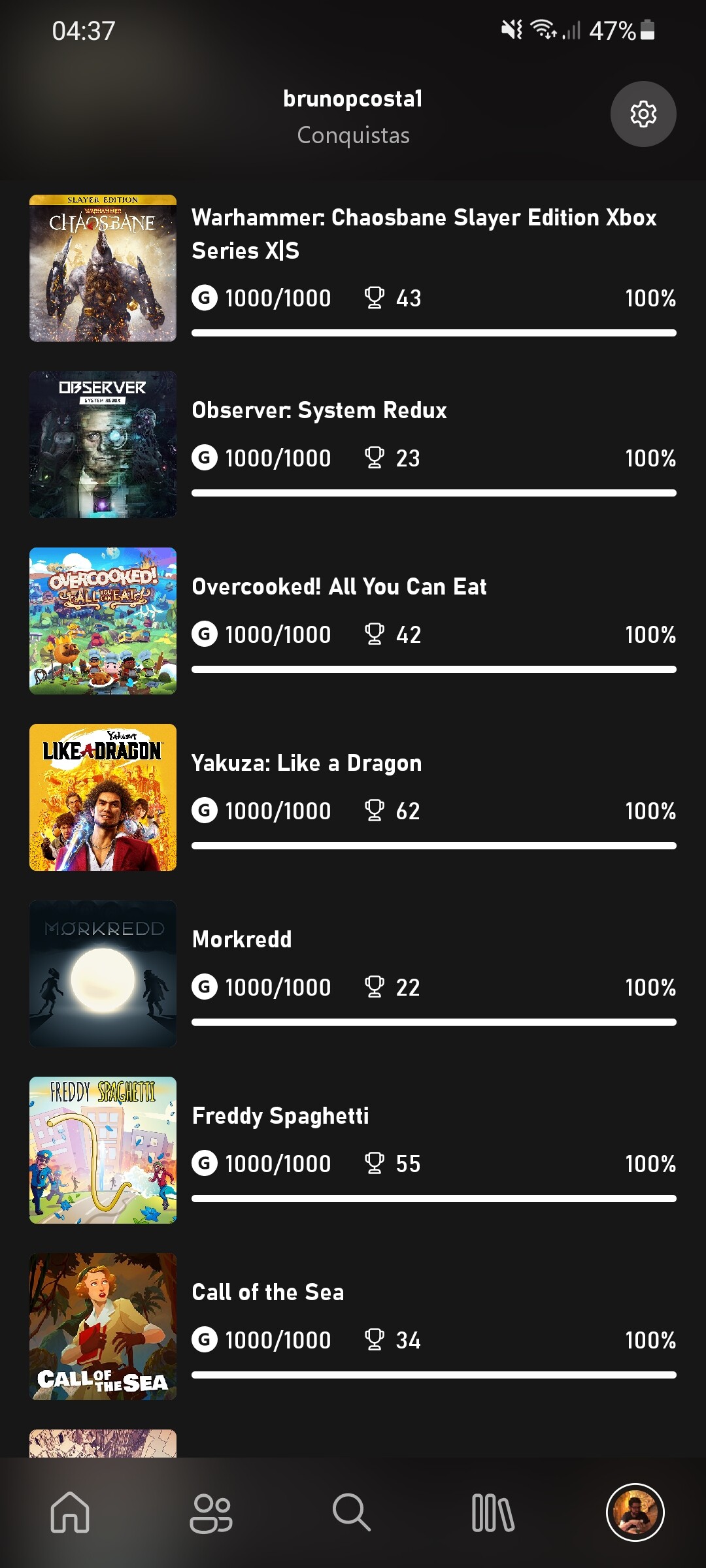The width and height of the screenshot is (706, 1568).
Task: Open the Friends and social tab icon
Action: (211, 1512)
